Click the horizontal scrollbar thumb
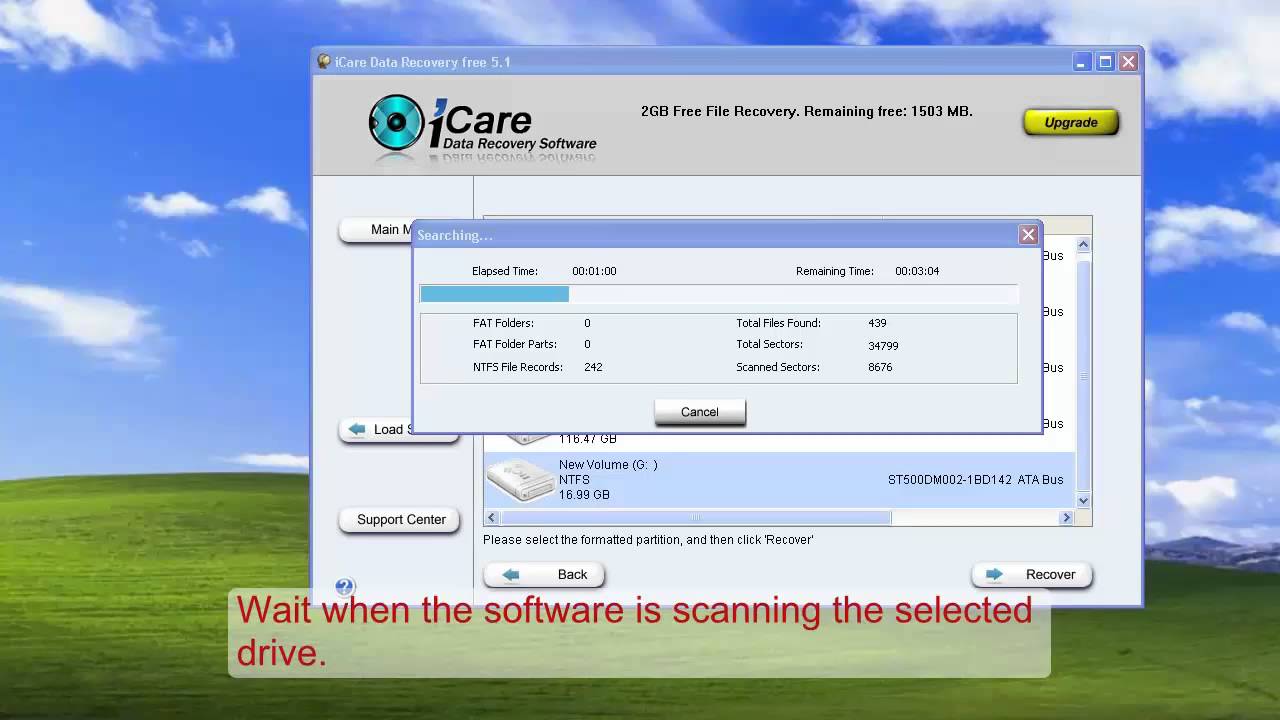The height and width of the screenshot is (720, 1280). click(695, 518)
